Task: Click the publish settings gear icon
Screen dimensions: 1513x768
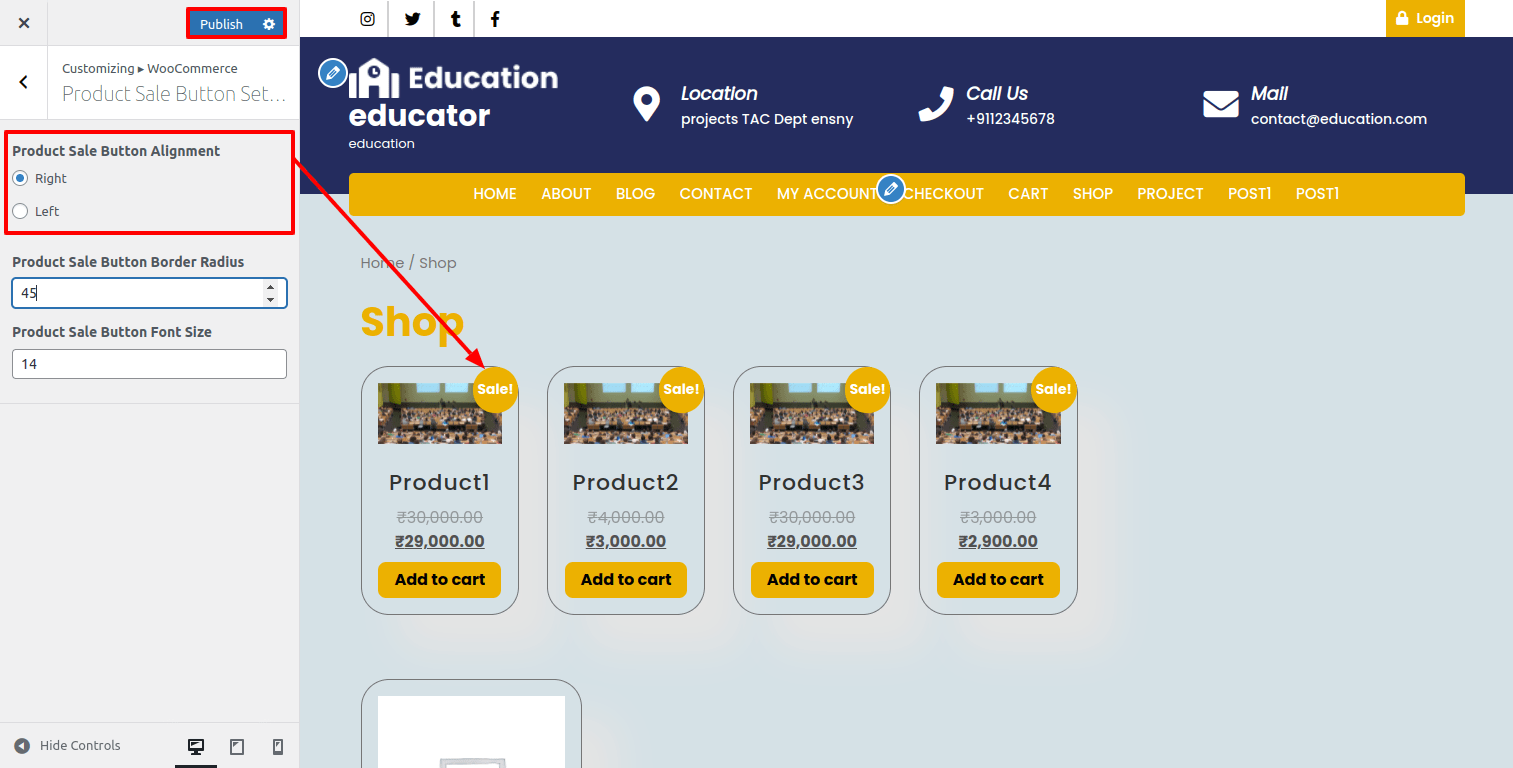Action: [269, 24]
